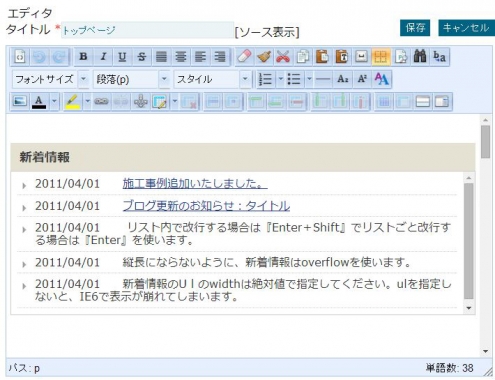The image size is (495, 380).
Task: Toggle italic formatting
Action: 103,57
